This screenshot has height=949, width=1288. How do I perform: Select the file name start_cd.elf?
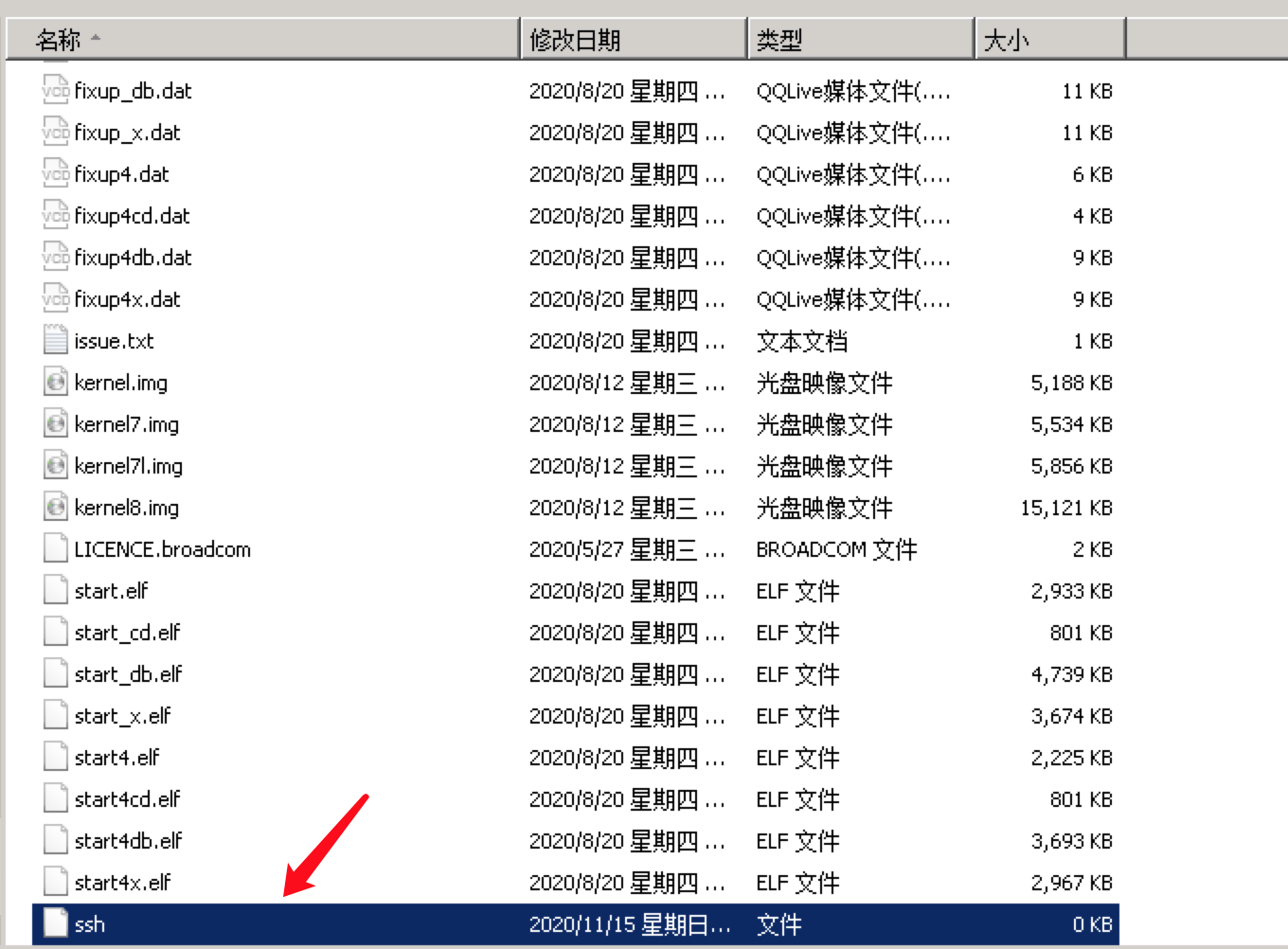point(127,633)
